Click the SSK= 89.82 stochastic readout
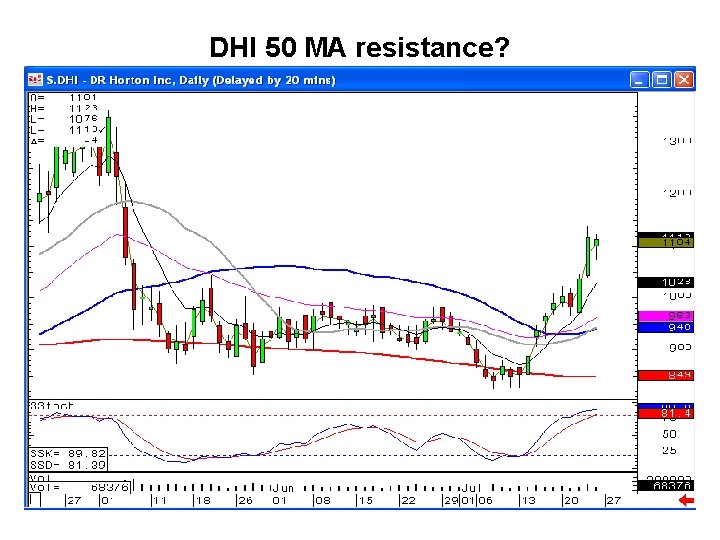 coord(68,454)
